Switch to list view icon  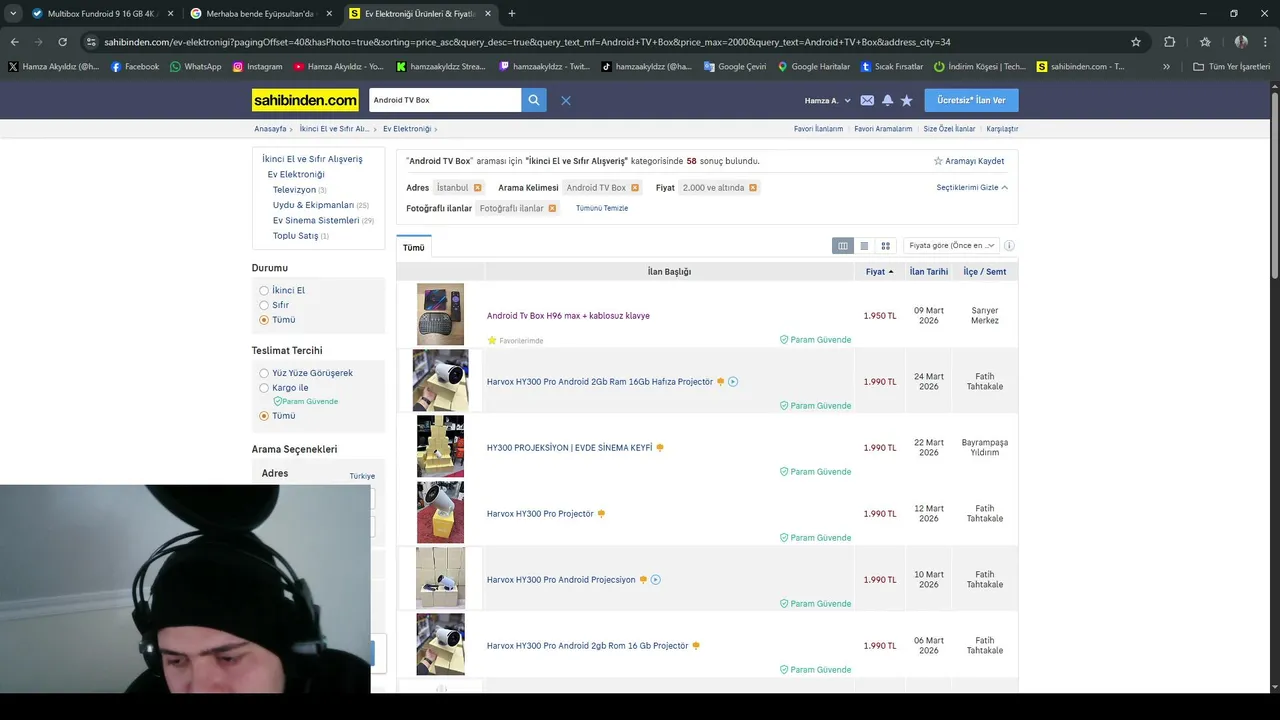click(x=864, y=245)
